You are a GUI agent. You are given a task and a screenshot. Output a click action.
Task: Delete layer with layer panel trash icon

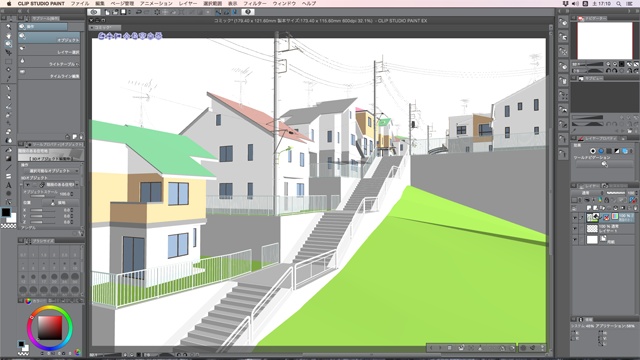[635, 208]
